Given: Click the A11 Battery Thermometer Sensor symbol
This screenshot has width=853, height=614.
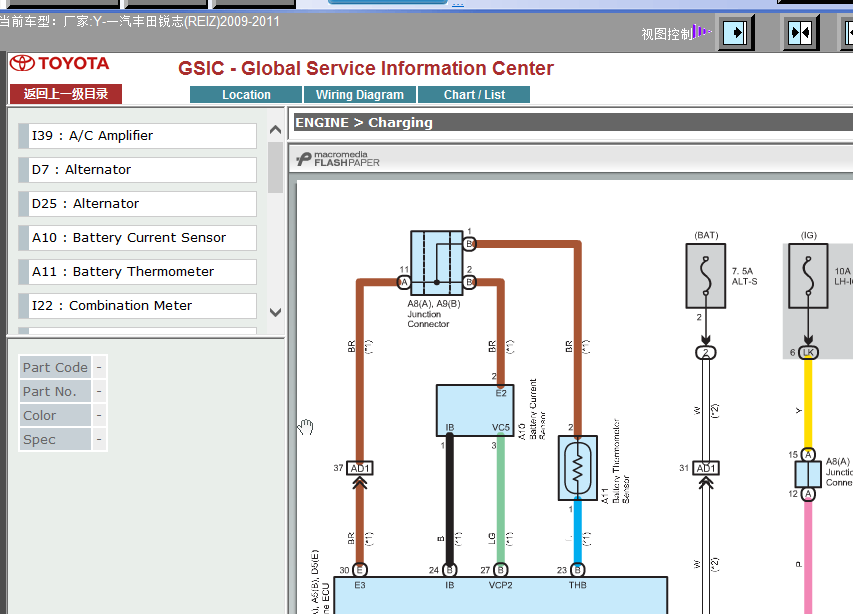Looking at the screenshot, I should [578, 468].
